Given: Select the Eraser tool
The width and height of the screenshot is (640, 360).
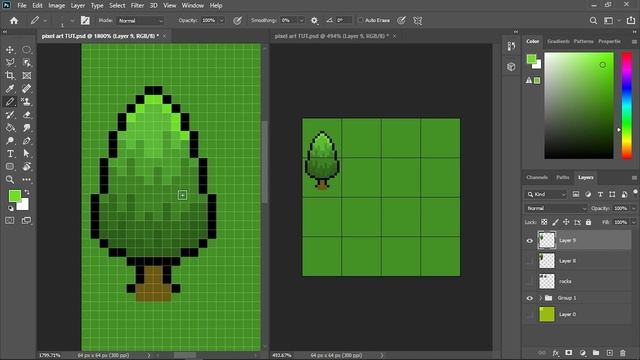Looking at the screenshot, I should pyautogui.click(x=27, y=115).
